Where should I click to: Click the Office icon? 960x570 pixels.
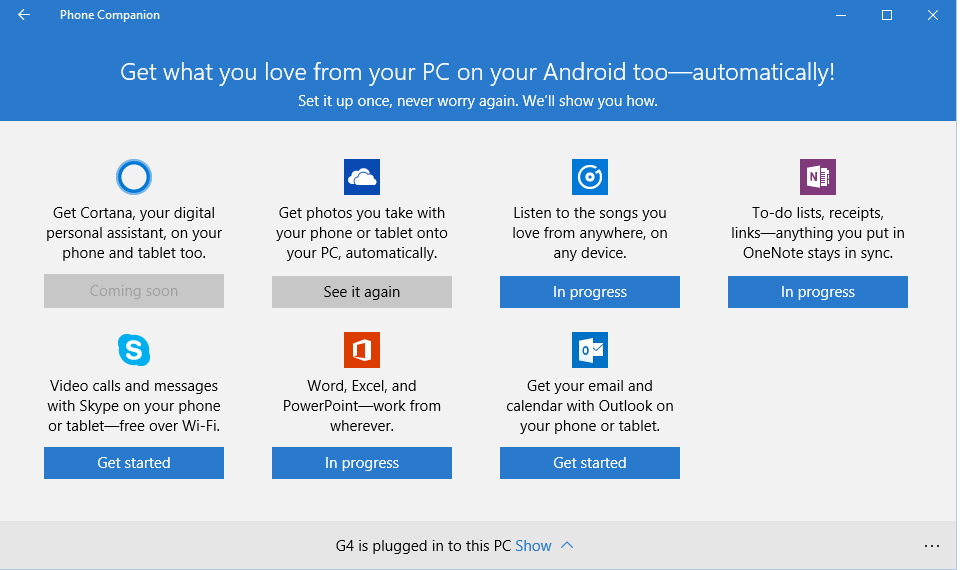[x=362, y=350]
